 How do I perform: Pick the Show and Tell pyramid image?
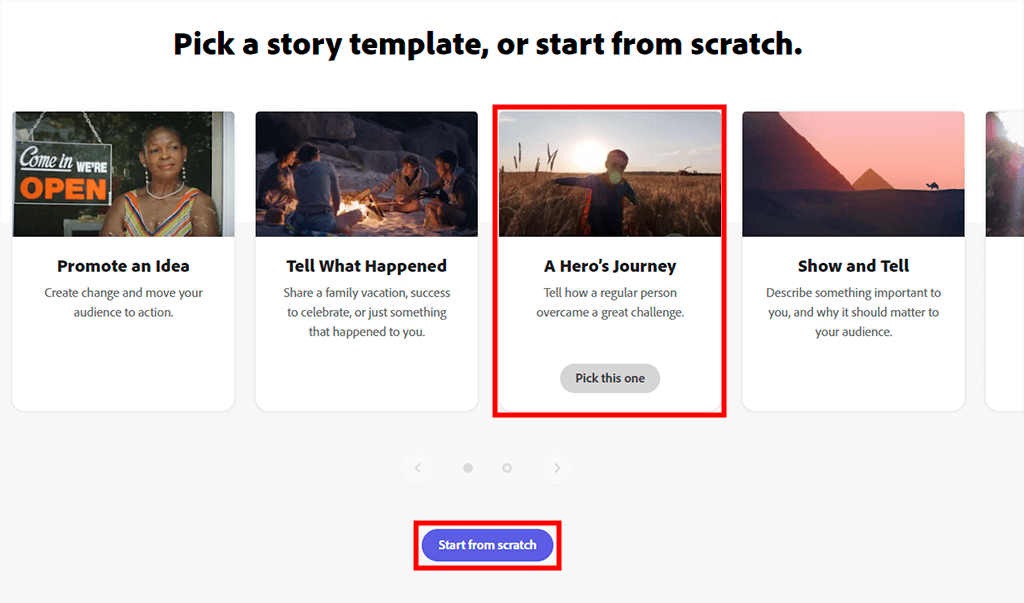click(853, 174)
